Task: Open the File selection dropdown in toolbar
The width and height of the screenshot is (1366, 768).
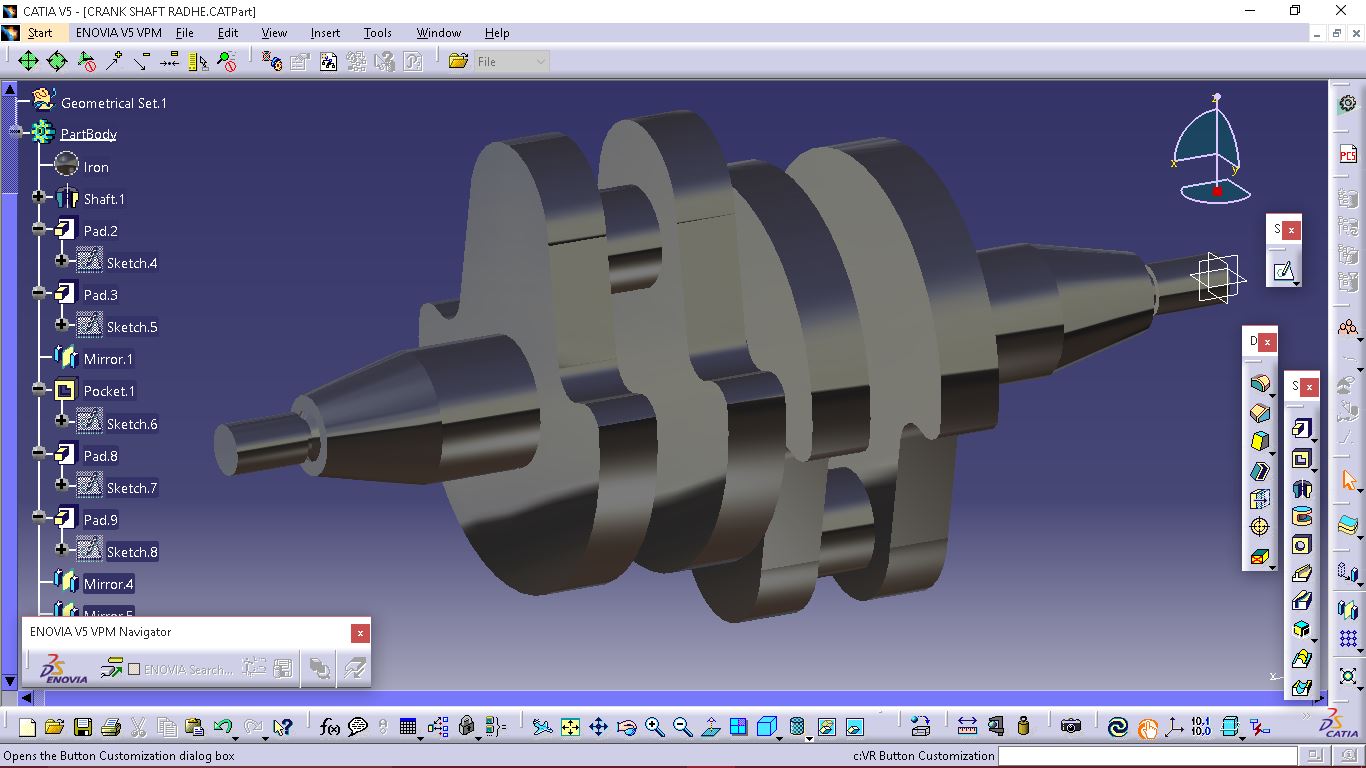Action: coord(511,61)
